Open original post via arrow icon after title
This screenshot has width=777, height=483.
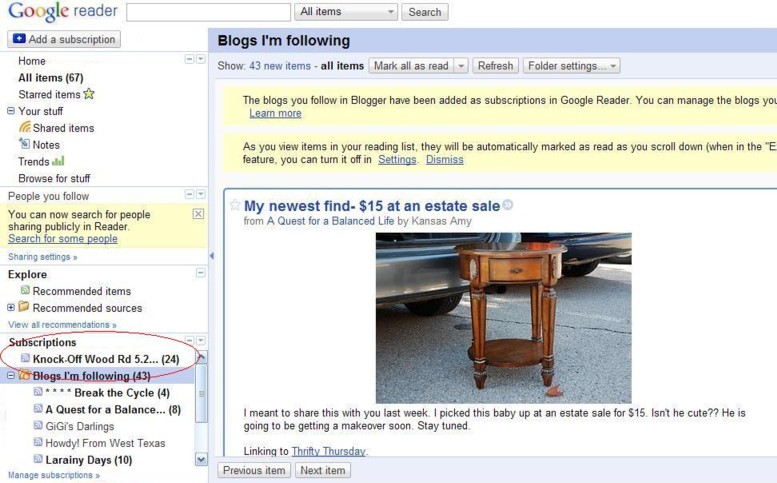point(508,205)
